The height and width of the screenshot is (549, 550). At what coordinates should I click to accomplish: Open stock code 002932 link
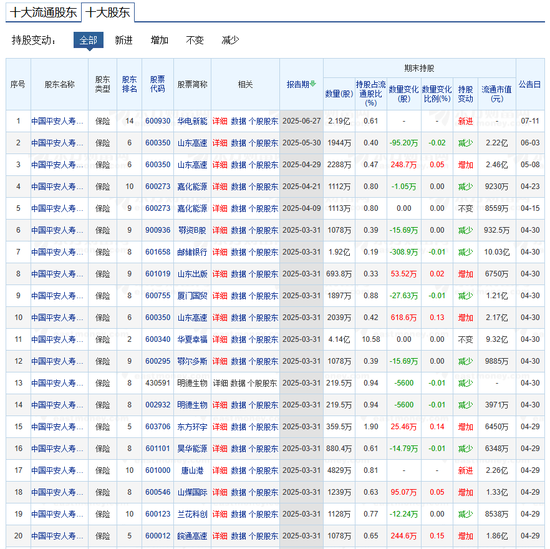click(x=158, y=405)
